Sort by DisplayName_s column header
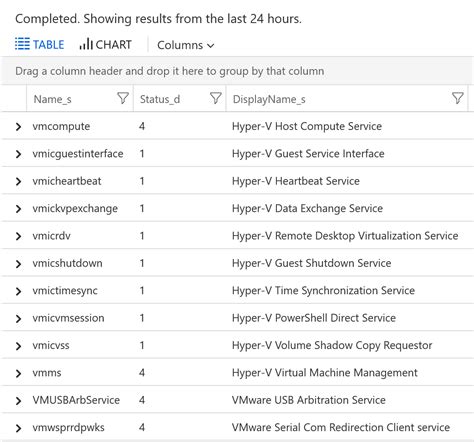The width and height of the screenshot is (474, 442). coord(269,99)
